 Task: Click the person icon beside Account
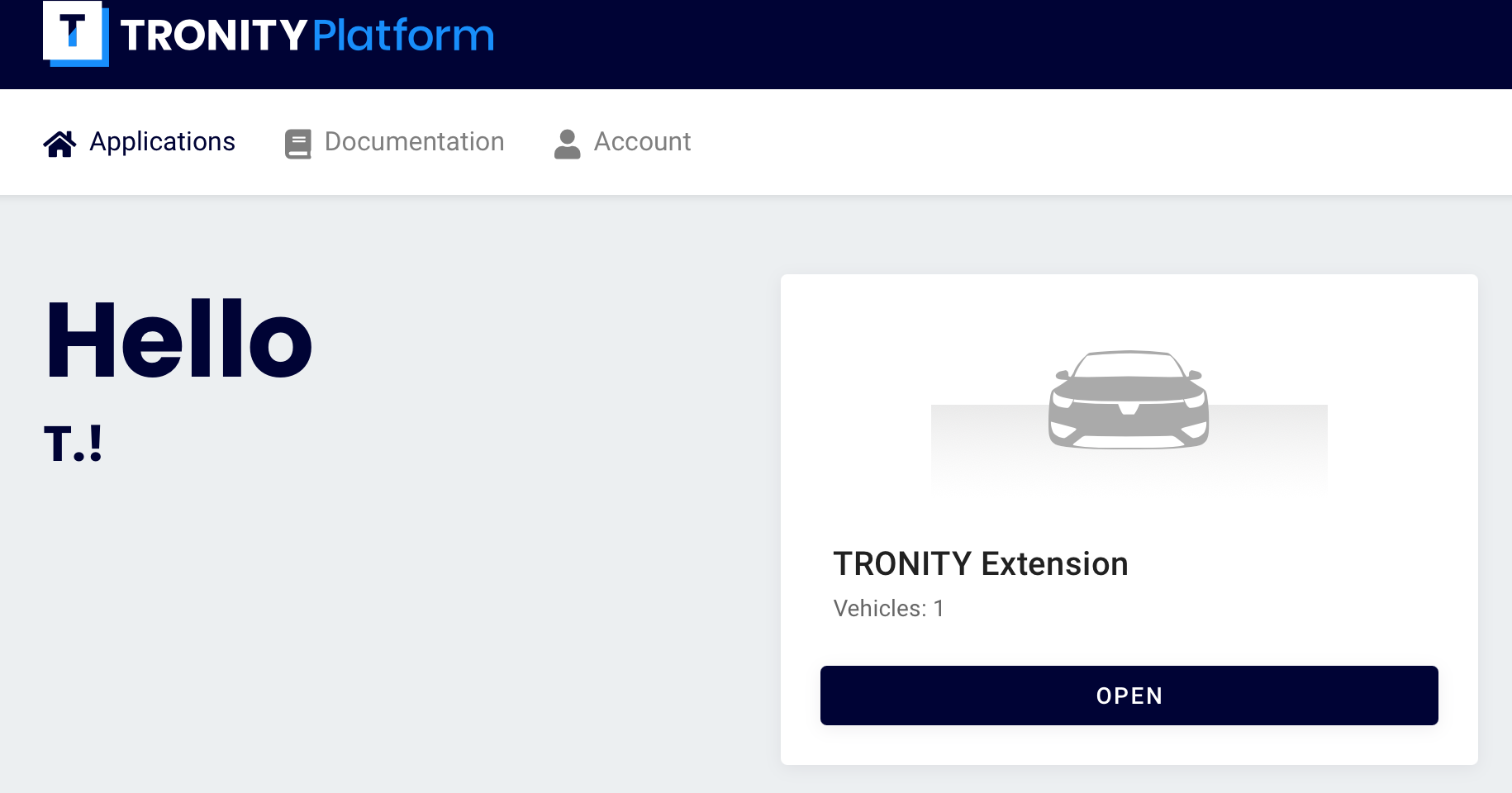point(567,144)
